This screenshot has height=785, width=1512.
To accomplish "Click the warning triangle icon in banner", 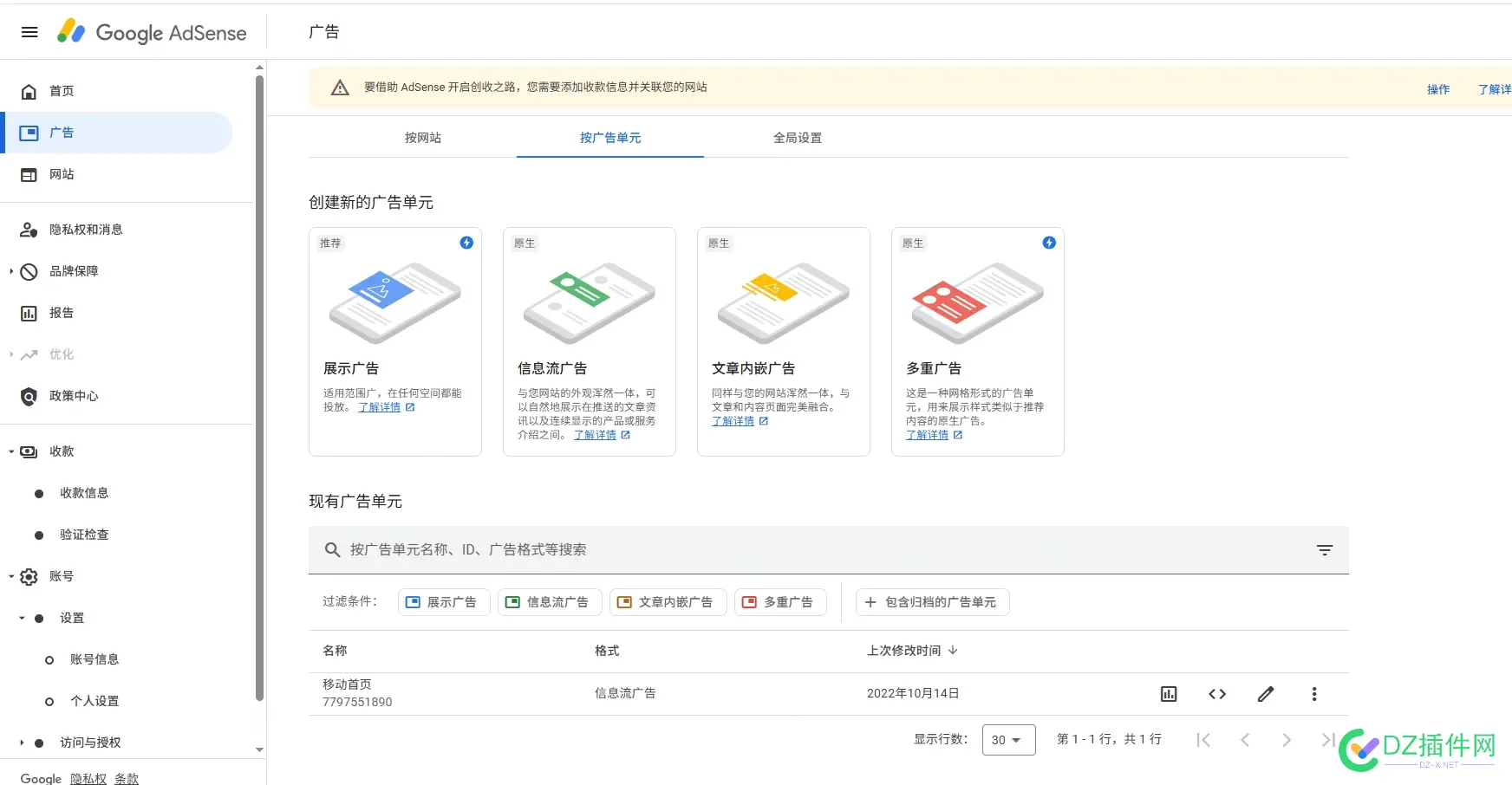I will [340, 88].
